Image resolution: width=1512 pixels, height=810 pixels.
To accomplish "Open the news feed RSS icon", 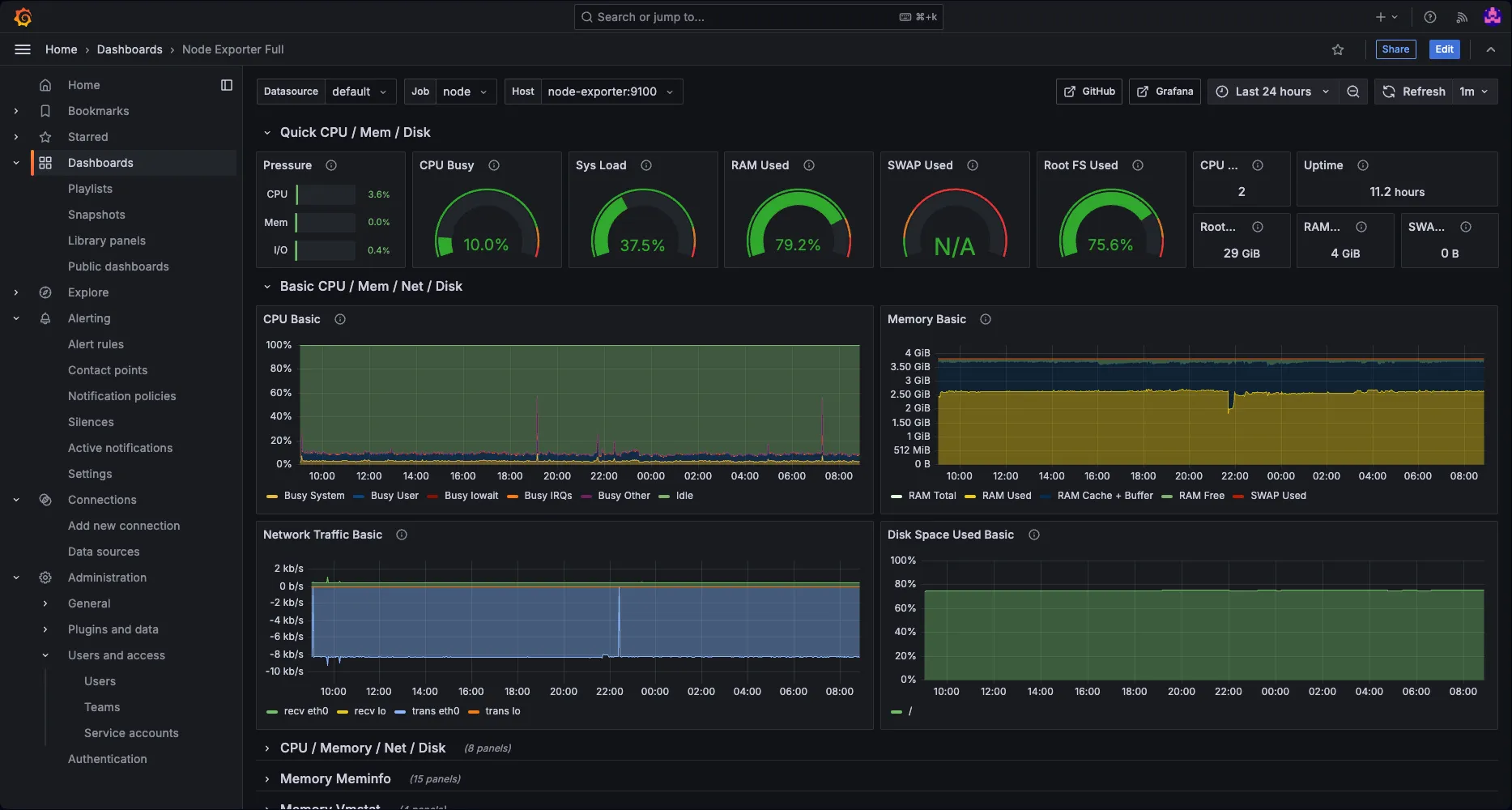I will tap(1462, 17).
